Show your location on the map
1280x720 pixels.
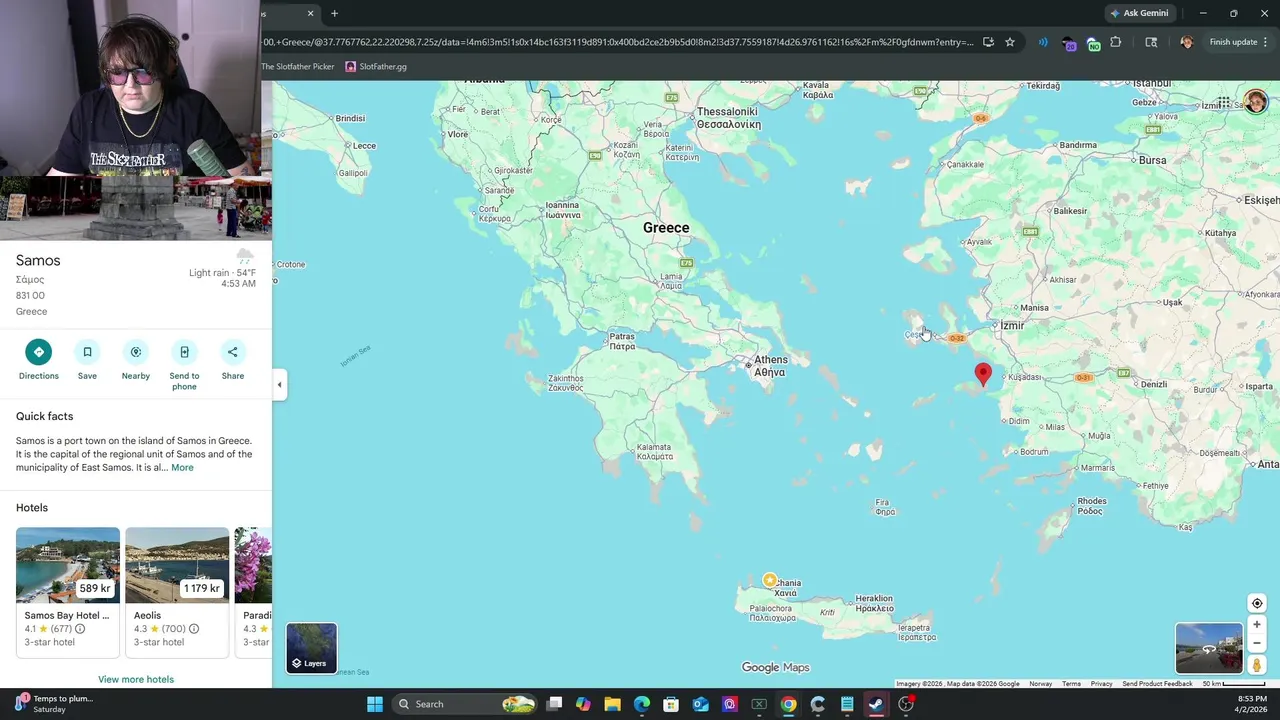click(1257, 603)
